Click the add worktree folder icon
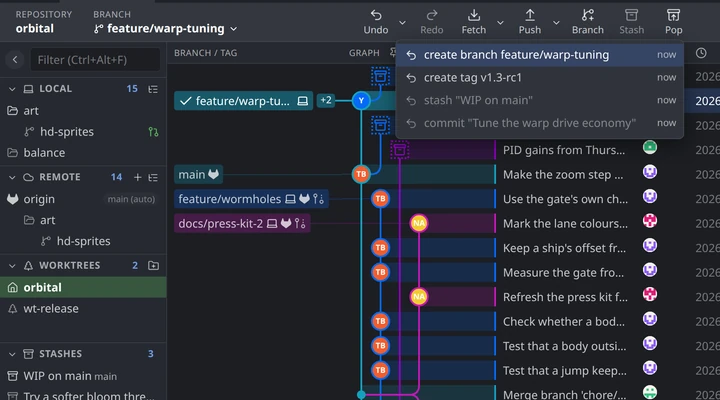This screenshot has width=720, height=400. click(x=153, y=265)
